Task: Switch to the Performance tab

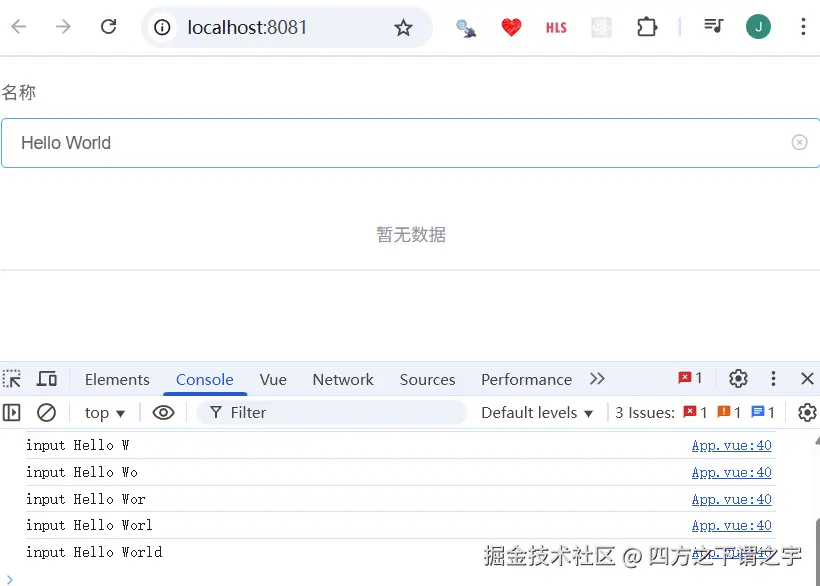Action: pyautogui.click(x=526, y=380)
